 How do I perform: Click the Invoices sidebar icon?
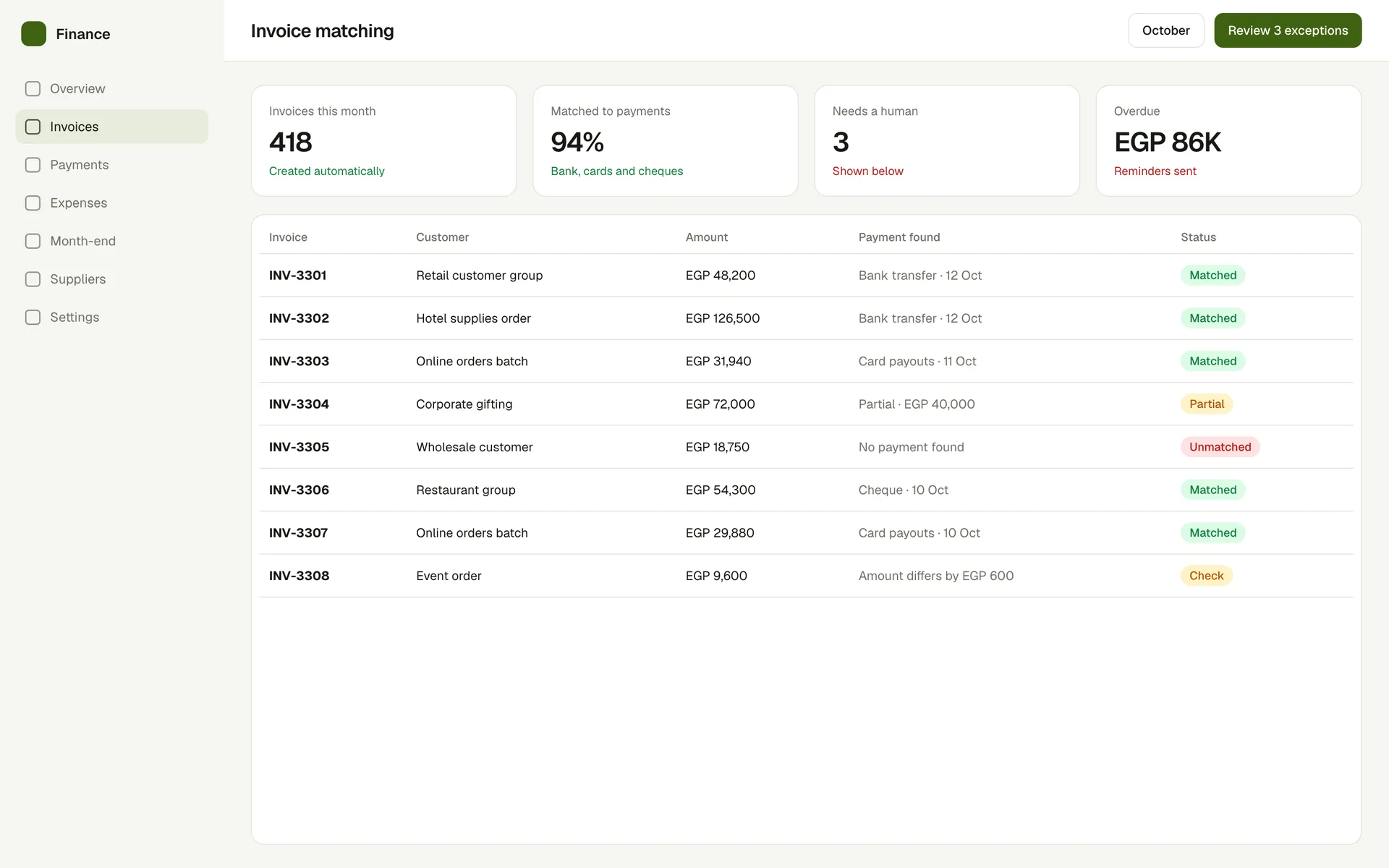pyautogui.click(x=33, y=127)
